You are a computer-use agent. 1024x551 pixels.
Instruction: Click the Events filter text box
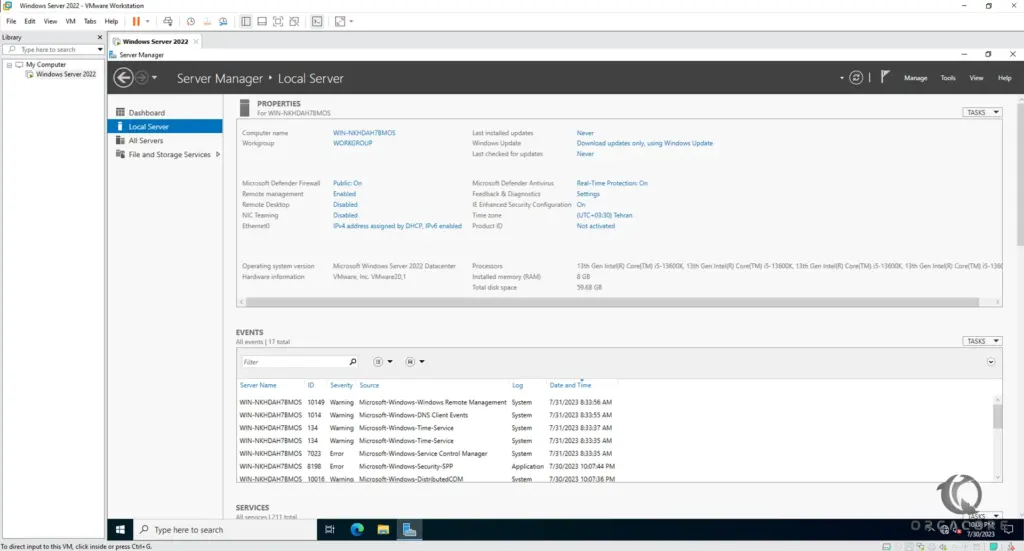click(x=294, y=362)
